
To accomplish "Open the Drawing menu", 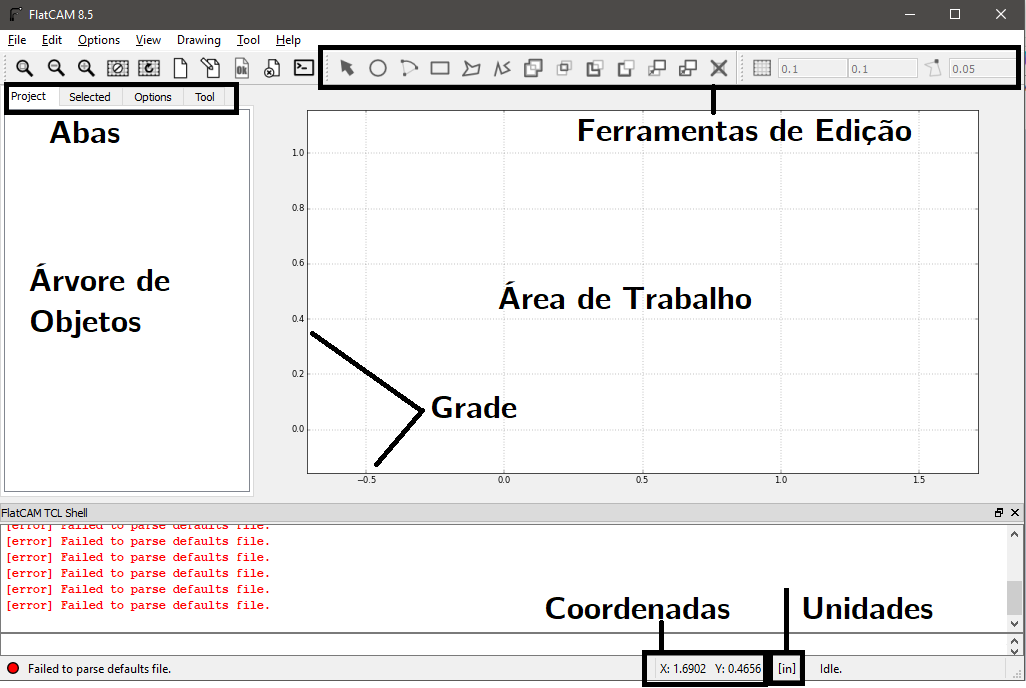I will coord(199,40).
